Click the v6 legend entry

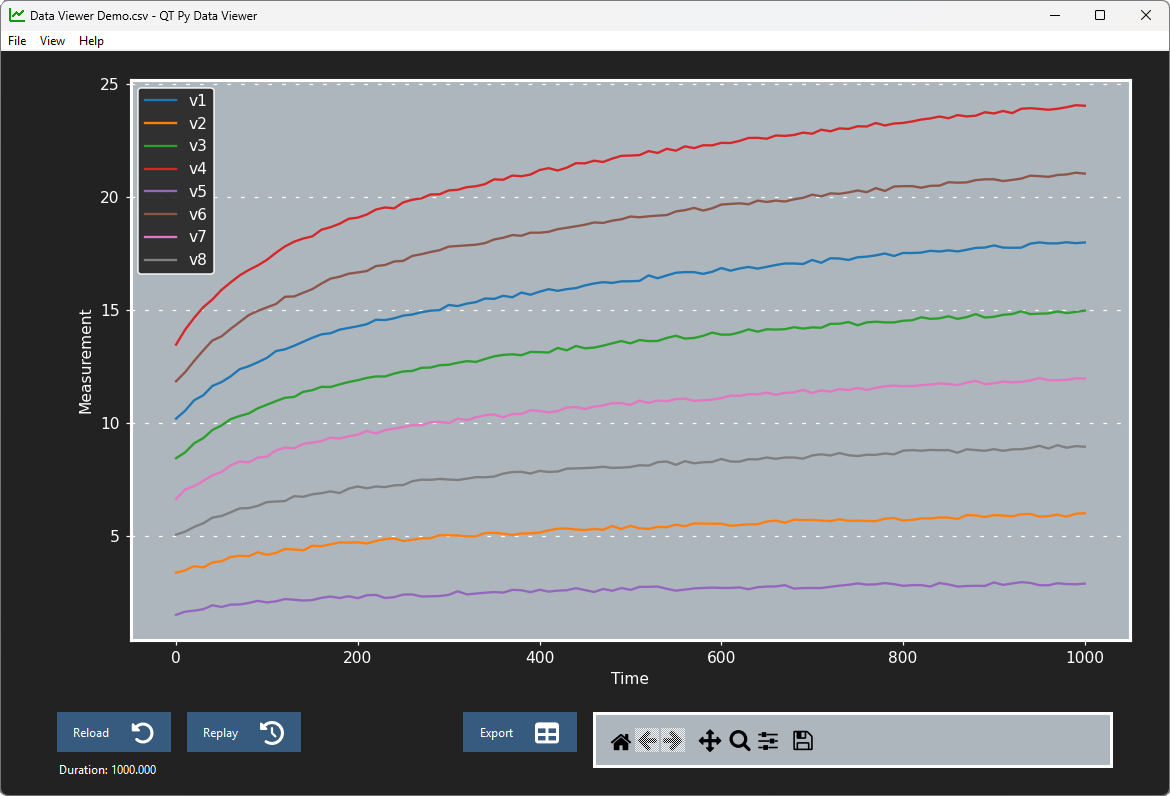coord(175,214)
